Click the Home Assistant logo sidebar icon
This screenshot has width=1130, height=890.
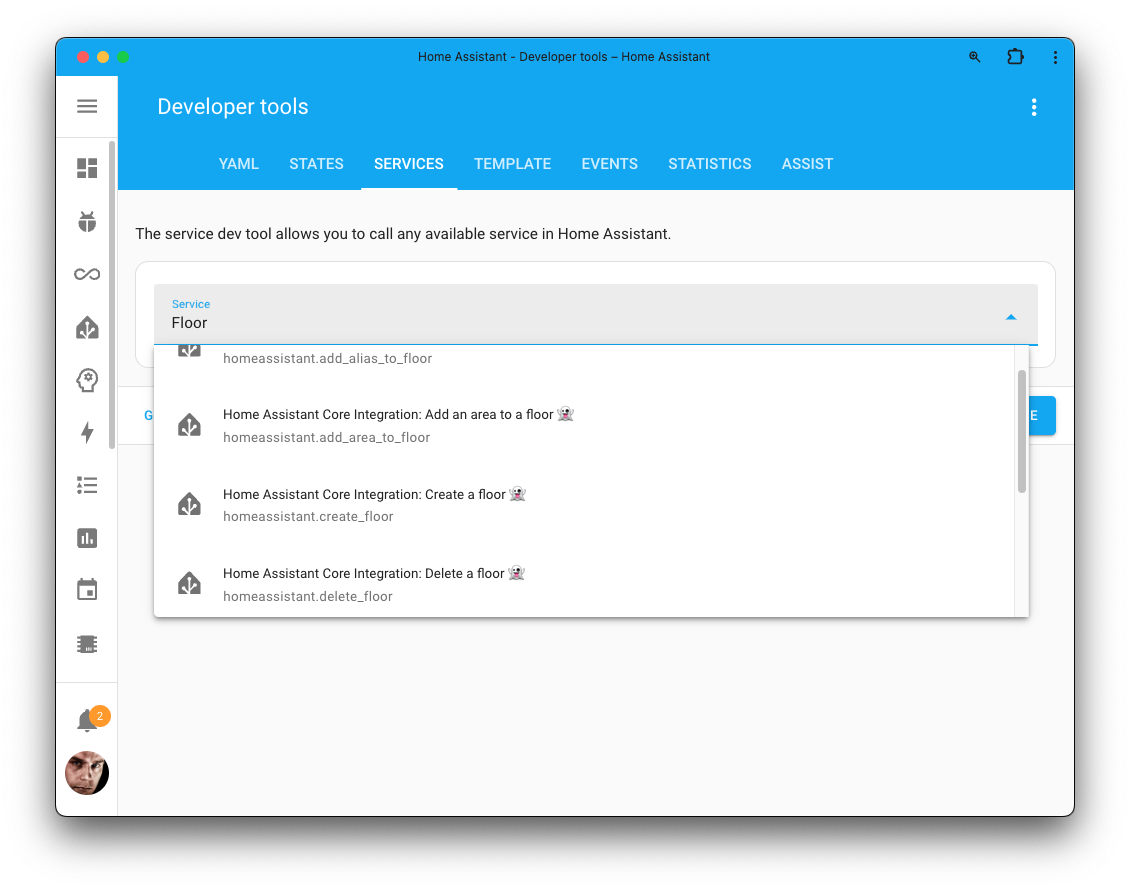[87, 327]
